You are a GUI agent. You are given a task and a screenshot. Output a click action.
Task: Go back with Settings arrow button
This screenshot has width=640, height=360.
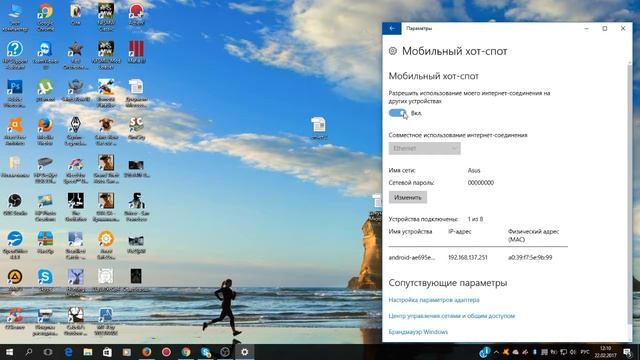pyautogui.click(x=392, y=28)
